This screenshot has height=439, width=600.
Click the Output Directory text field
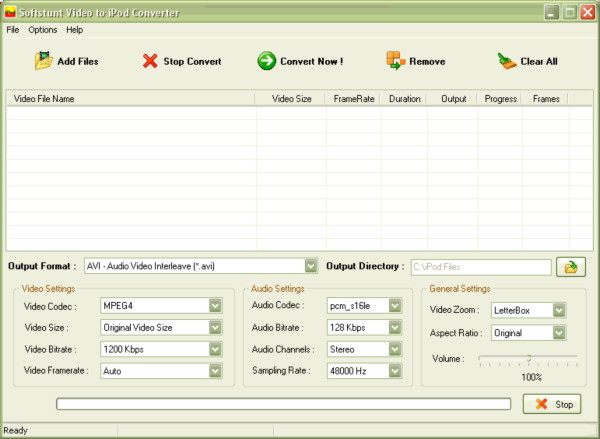(480, 267)
